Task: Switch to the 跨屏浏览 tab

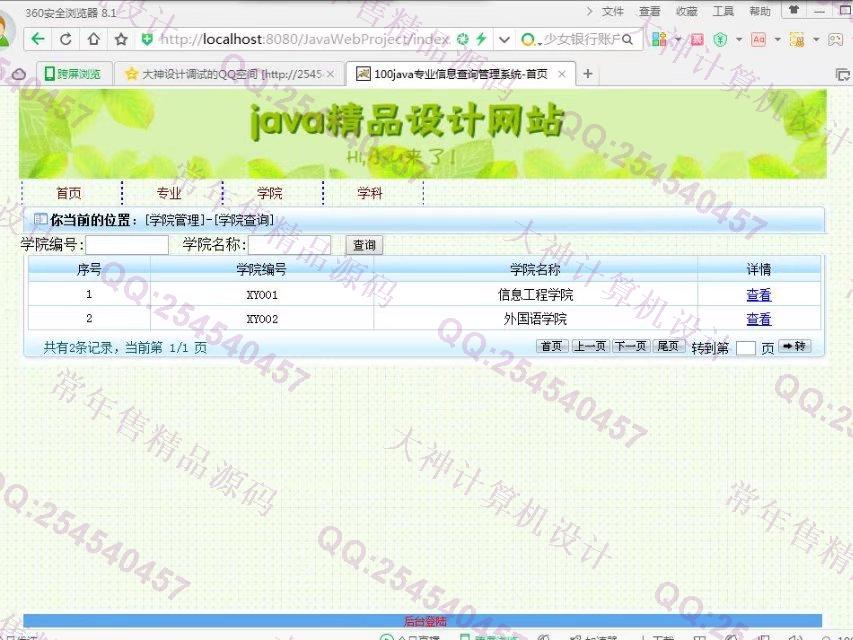Action: click(x=72, y=74)
